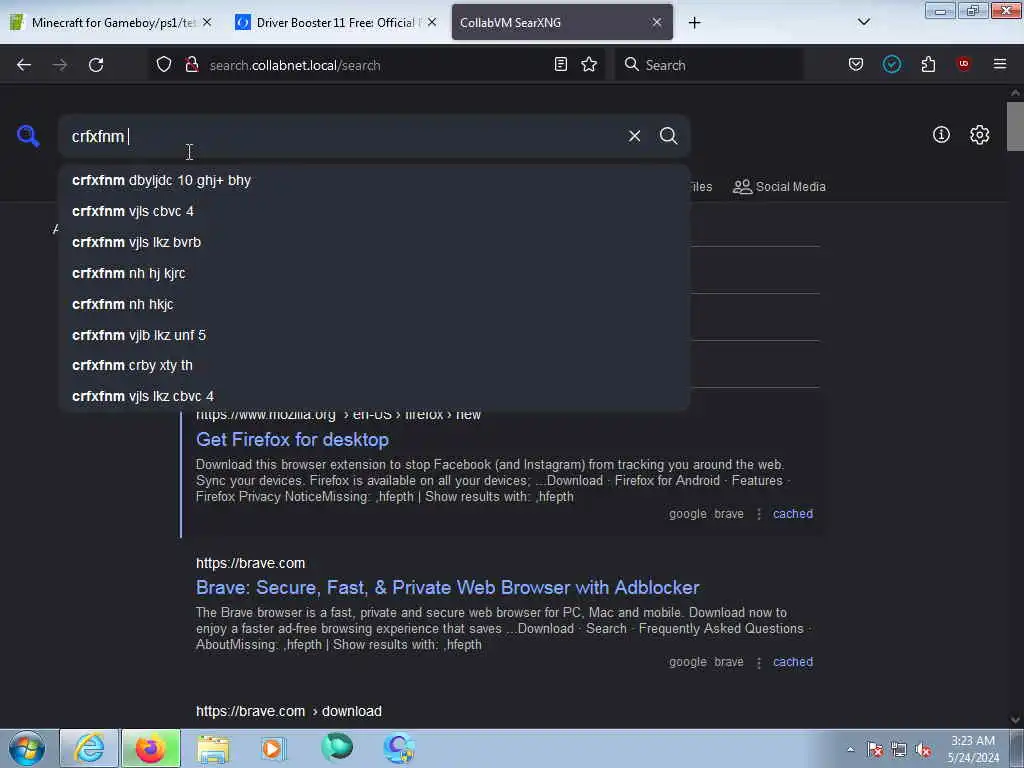Open the Windows Start menu
This screenshot has height=768, width=1024.
[x=27, y=748]
